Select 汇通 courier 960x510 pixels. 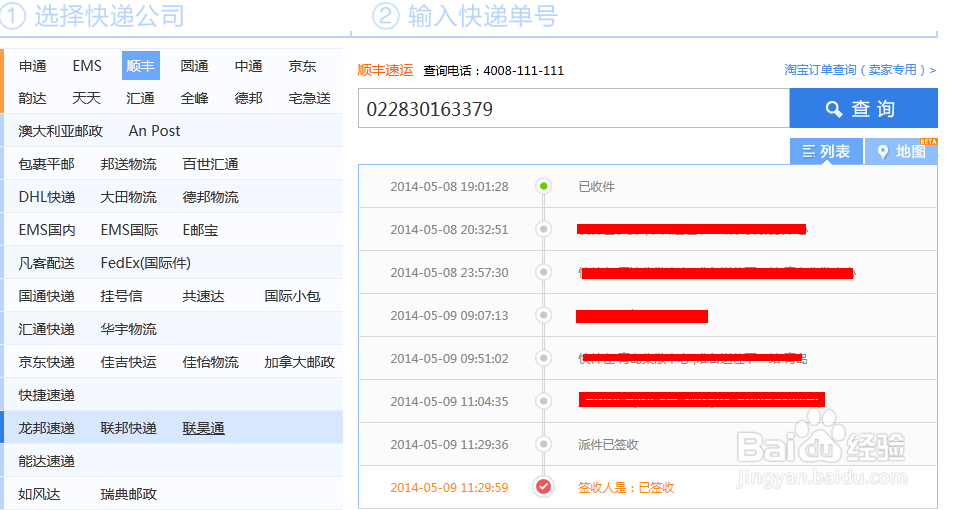coord(140,99)
